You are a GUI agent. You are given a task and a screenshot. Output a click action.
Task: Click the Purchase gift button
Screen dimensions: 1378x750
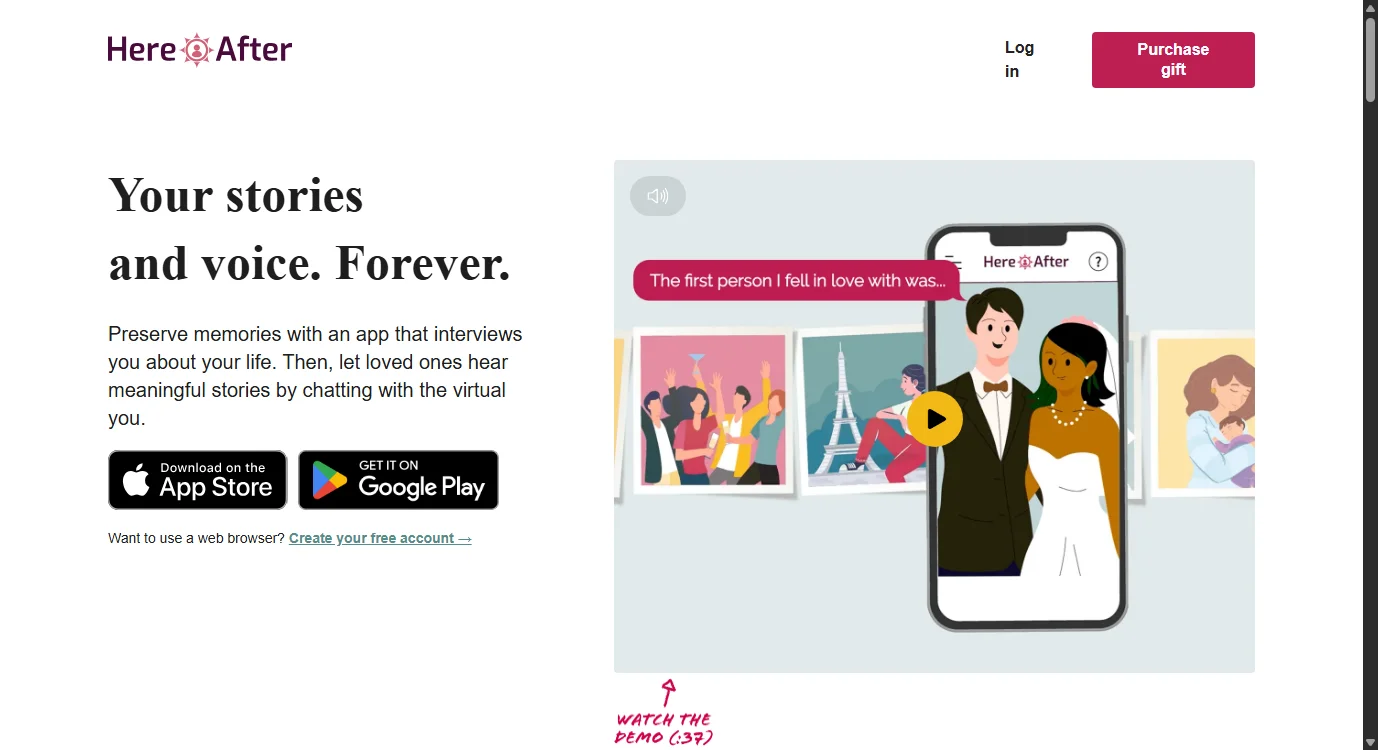(1173, 60)
